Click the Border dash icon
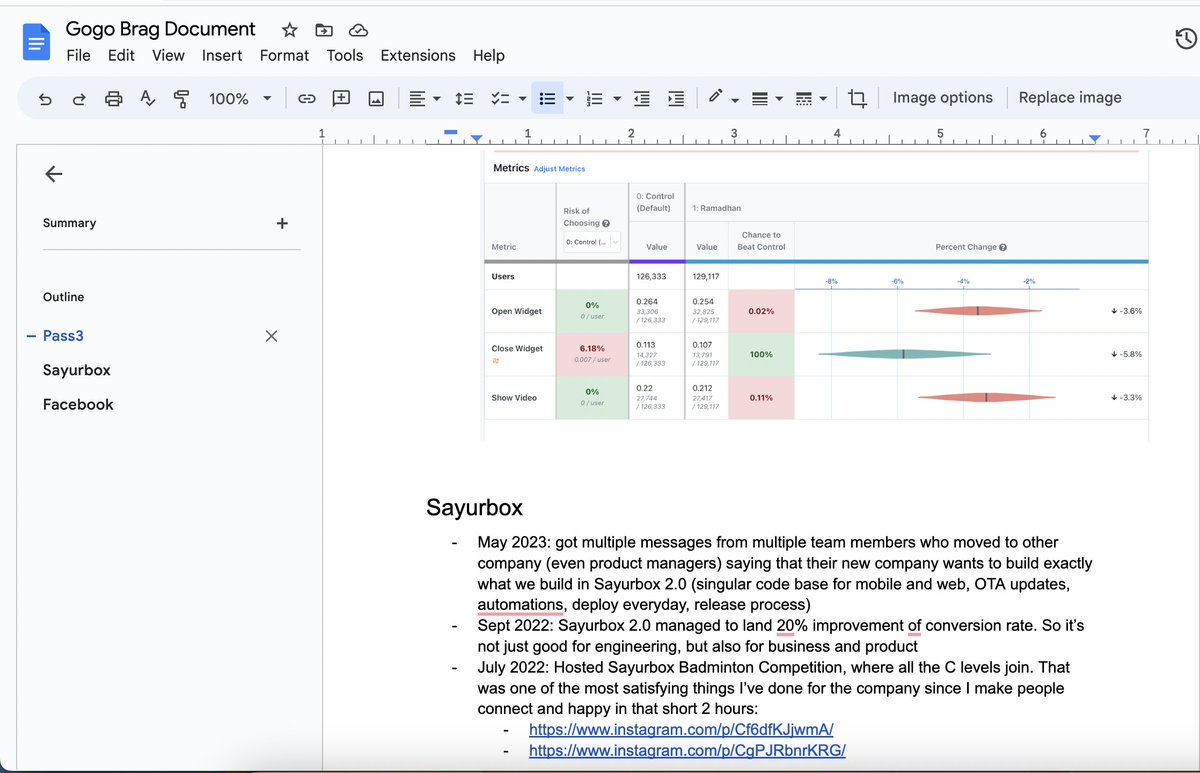The image size is (1200, 773). [803, 98]
